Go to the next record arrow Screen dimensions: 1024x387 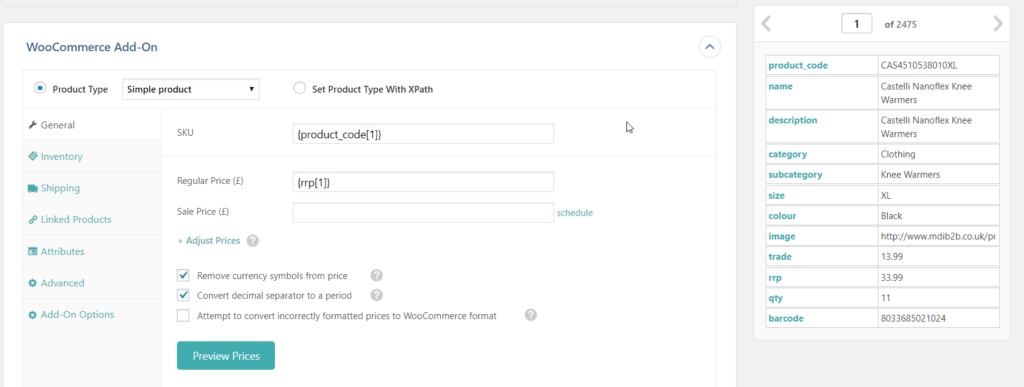click(997, 24)
